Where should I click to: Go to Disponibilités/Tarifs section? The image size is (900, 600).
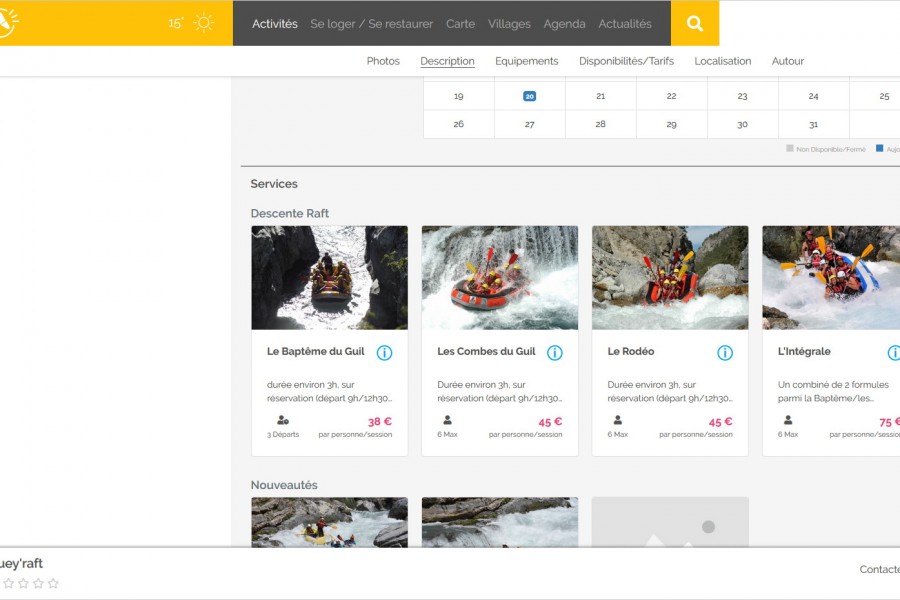[626, 61]
